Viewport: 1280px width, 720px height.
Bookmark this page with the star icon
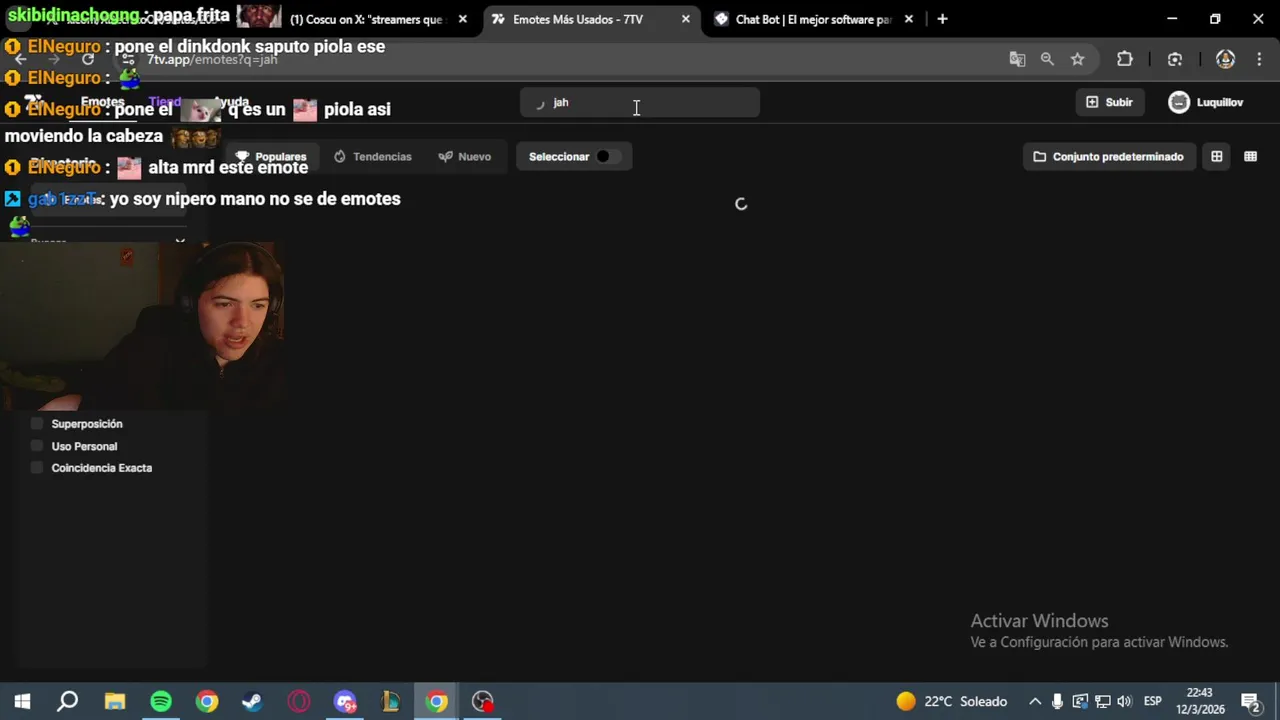pos(1077,59)
